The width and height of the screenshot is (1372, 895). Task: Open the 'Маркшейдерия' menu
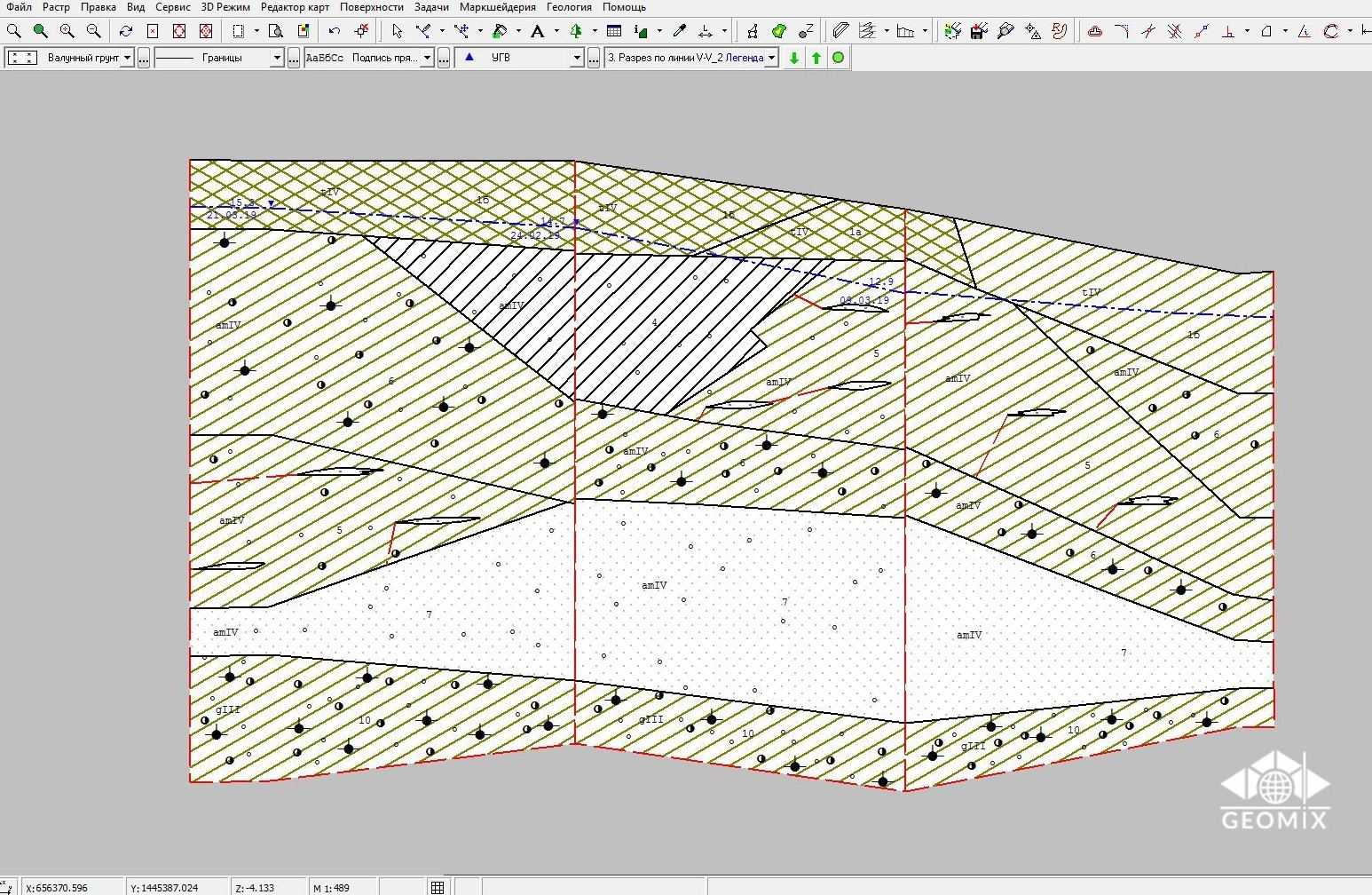click(497, 7)
